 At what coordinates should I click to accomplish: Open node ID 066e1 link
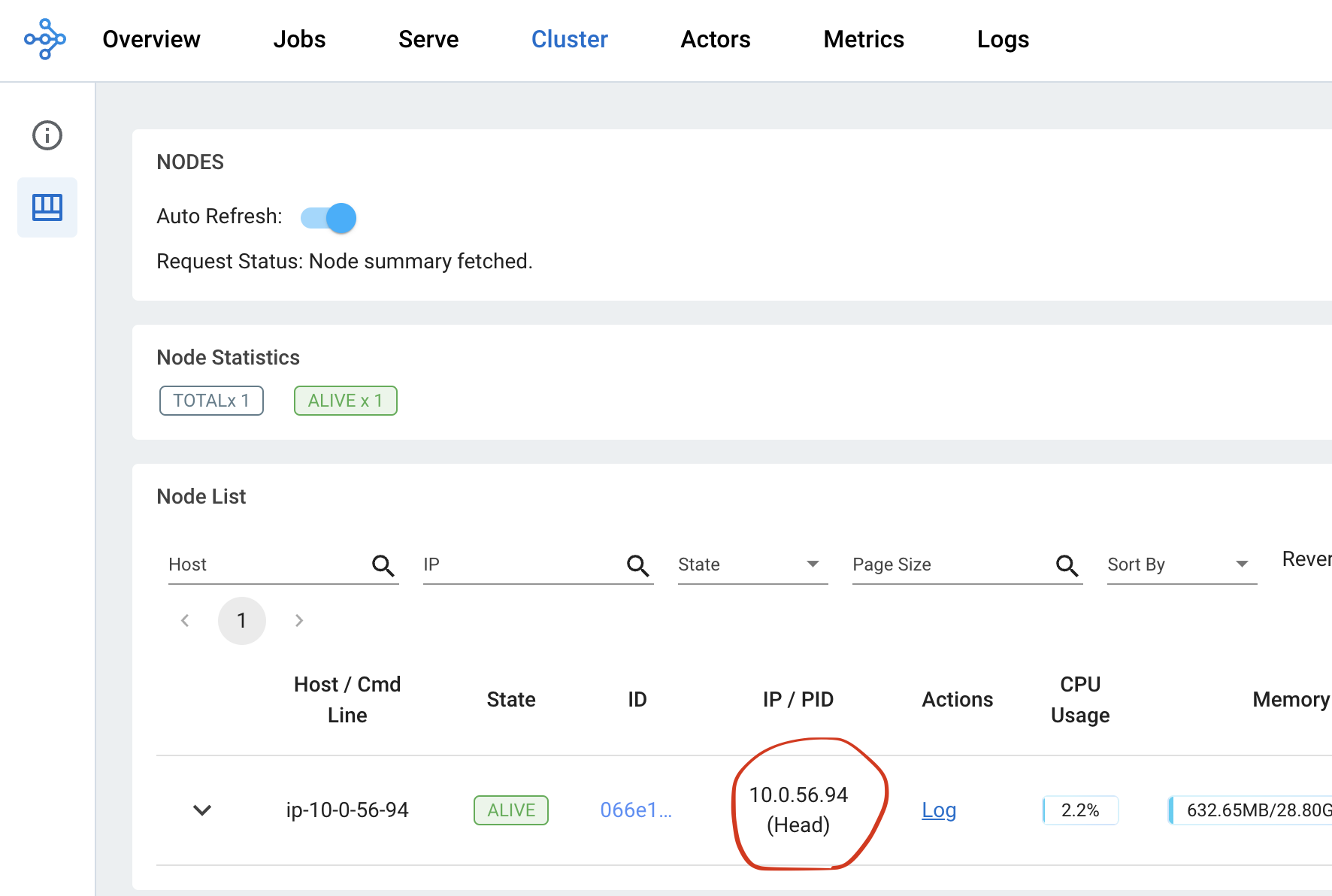point(636,810)
